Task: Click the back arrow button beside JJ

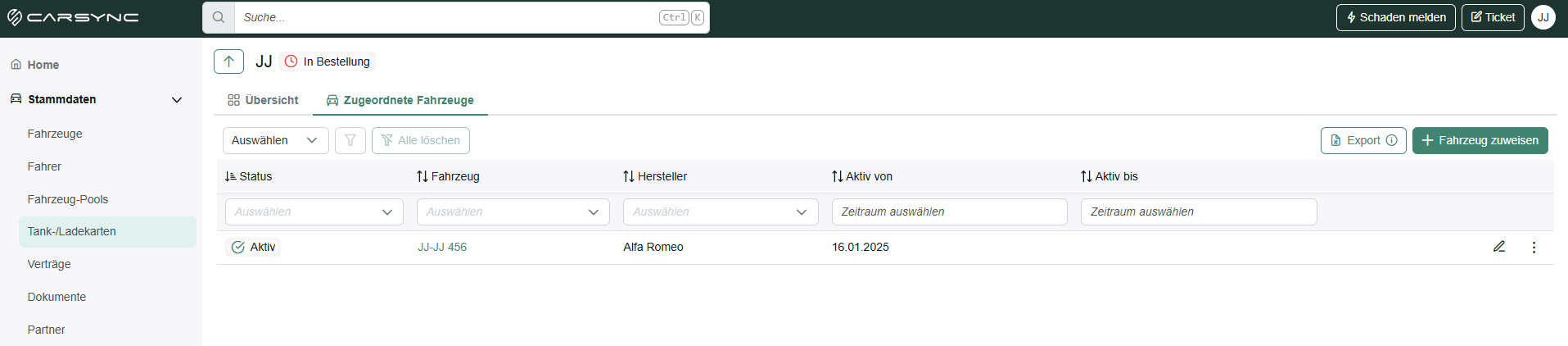Action: [228, 61]
